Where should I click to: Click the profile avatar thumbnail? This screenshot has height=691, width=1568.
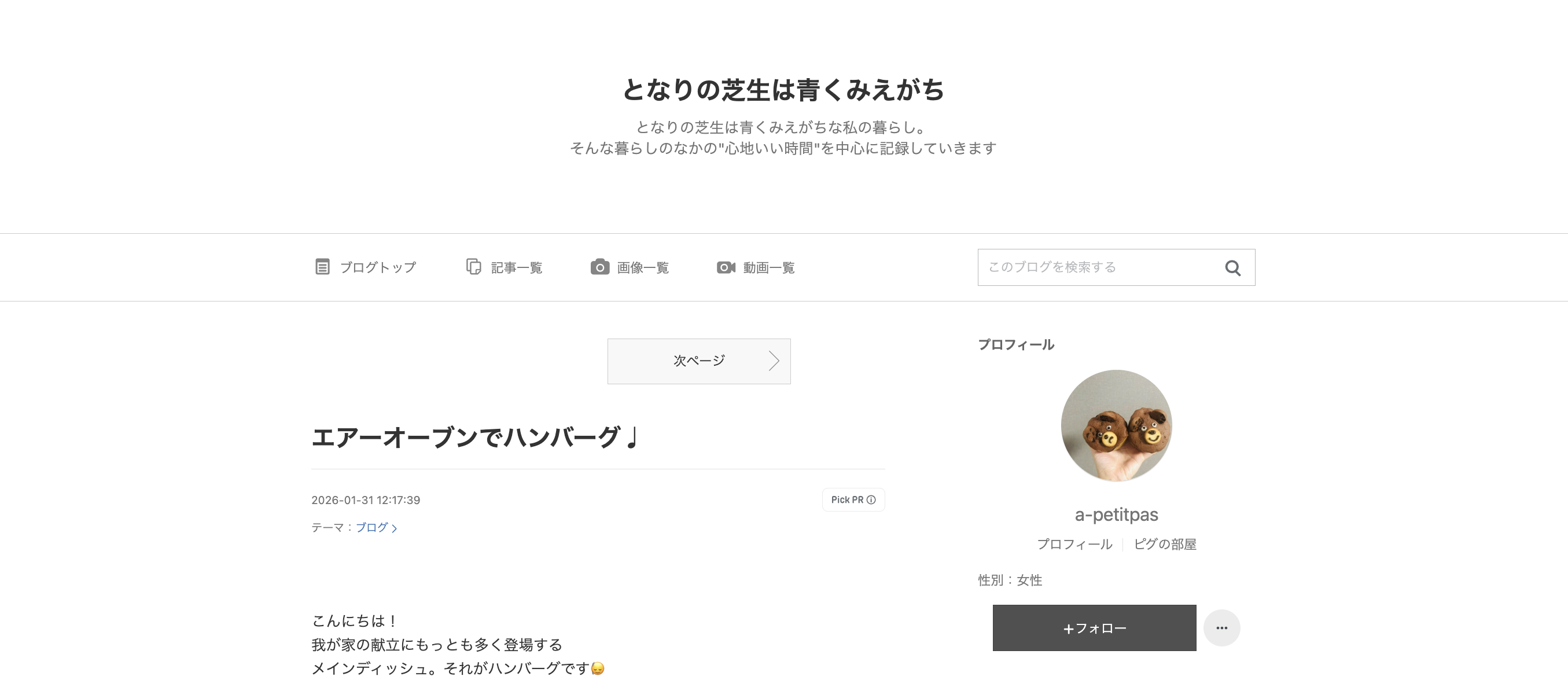[1116, 425]
